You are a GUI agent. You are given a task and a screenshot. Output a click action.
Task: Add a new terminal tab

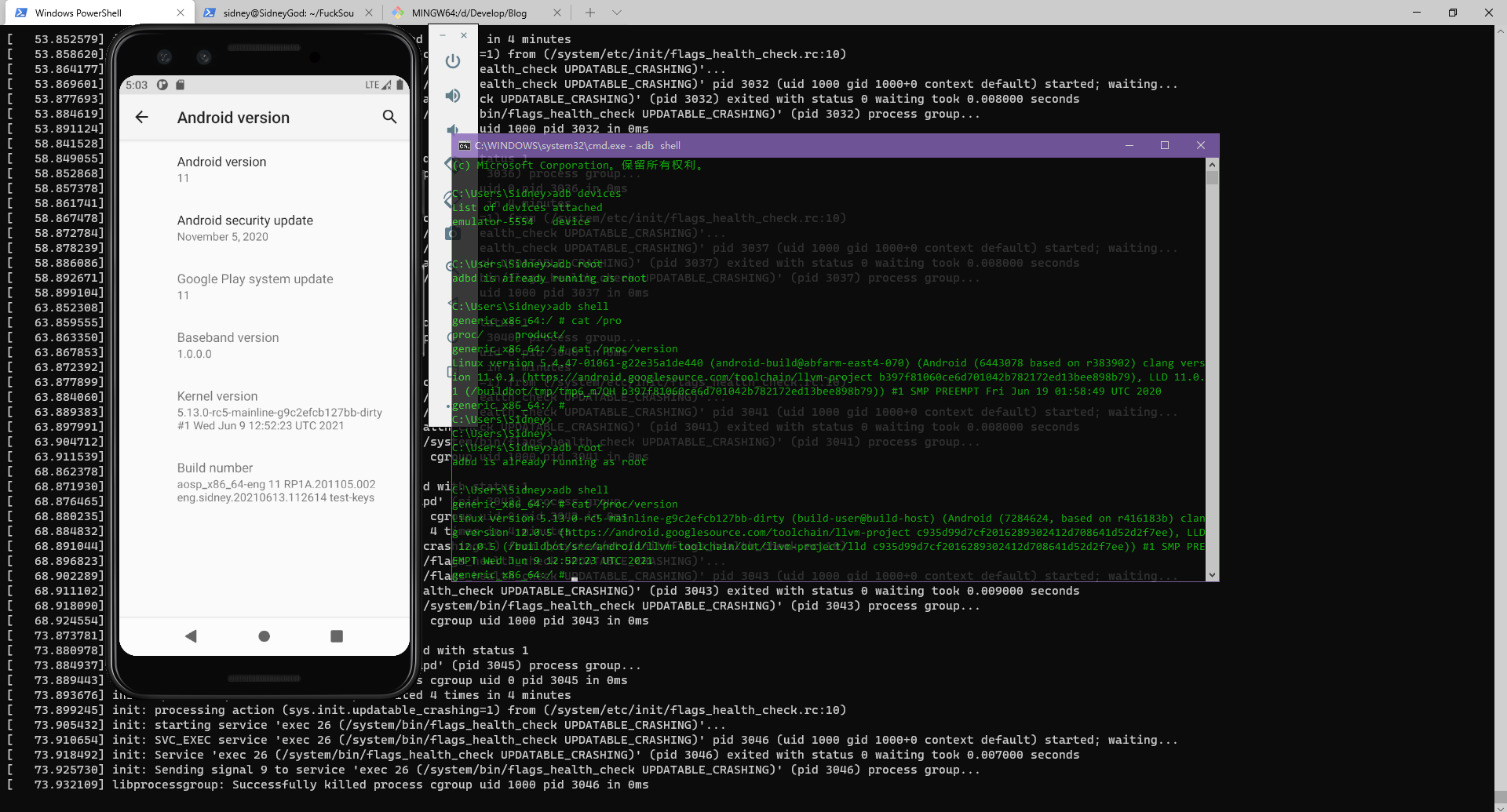click(x=590, y=13)
